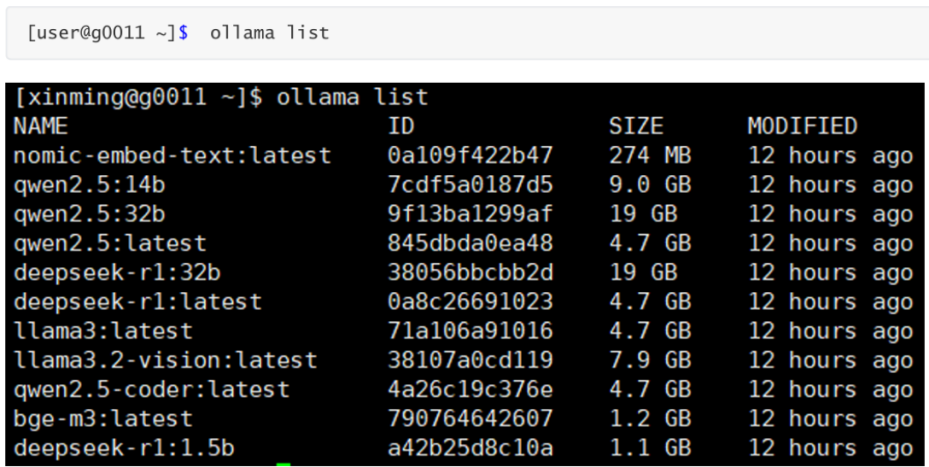Select the deepseek-r1:32b model name
The height and width of the screenshot is (467, 929).
coord(117,273)
